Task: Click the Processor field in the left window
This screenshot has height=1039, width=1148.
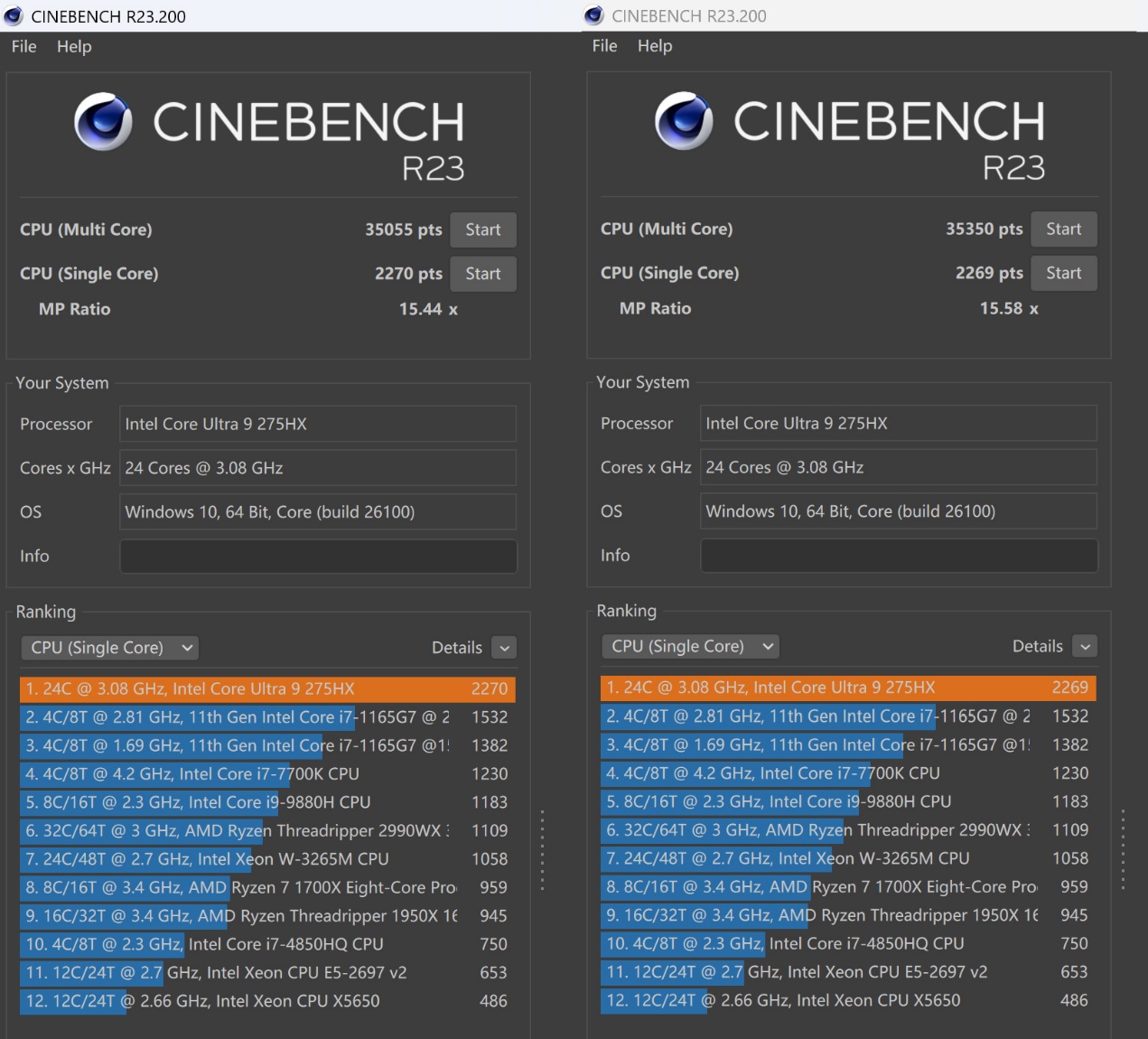Action: coord(318,424)
